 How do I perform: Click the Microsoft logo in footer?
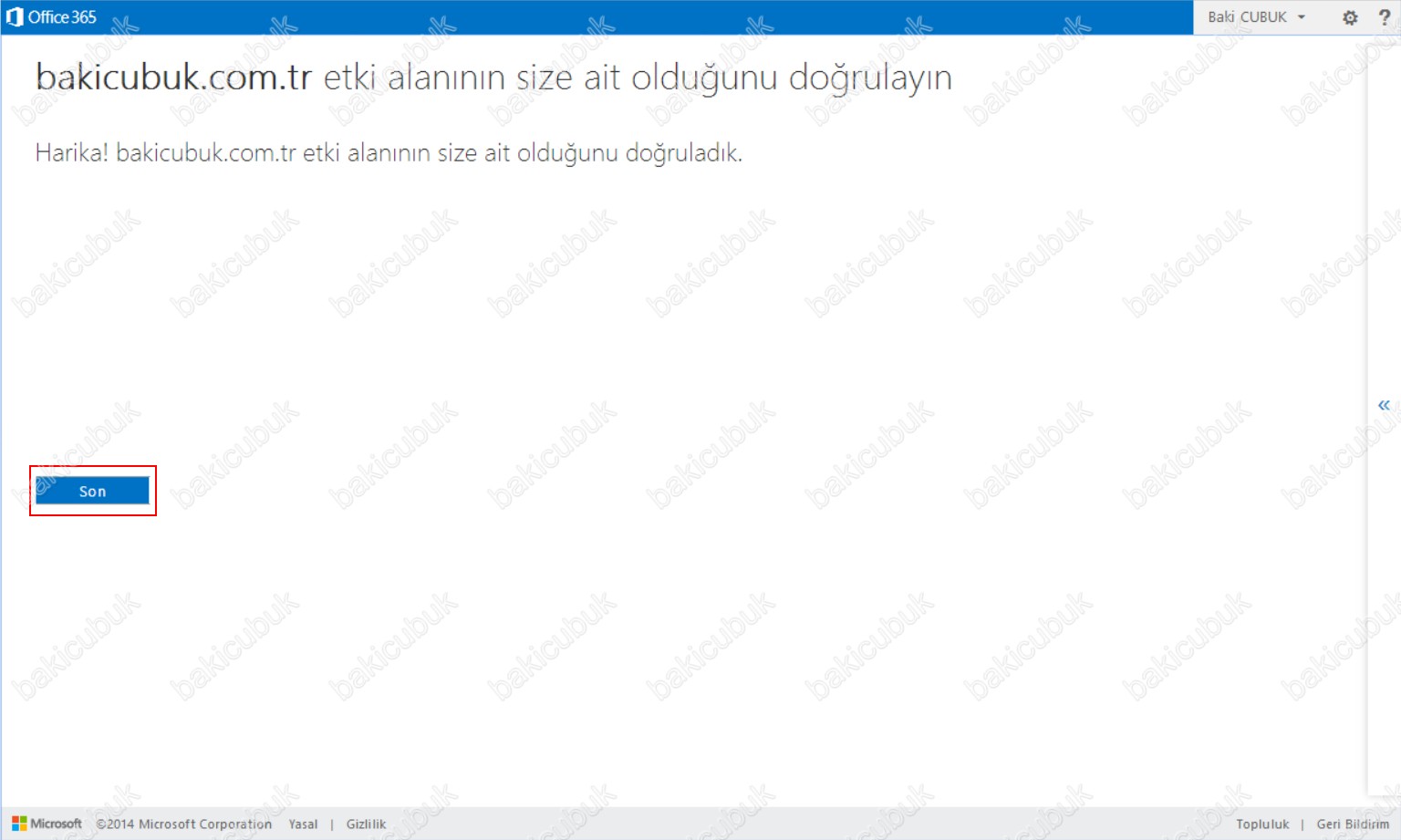47,824
